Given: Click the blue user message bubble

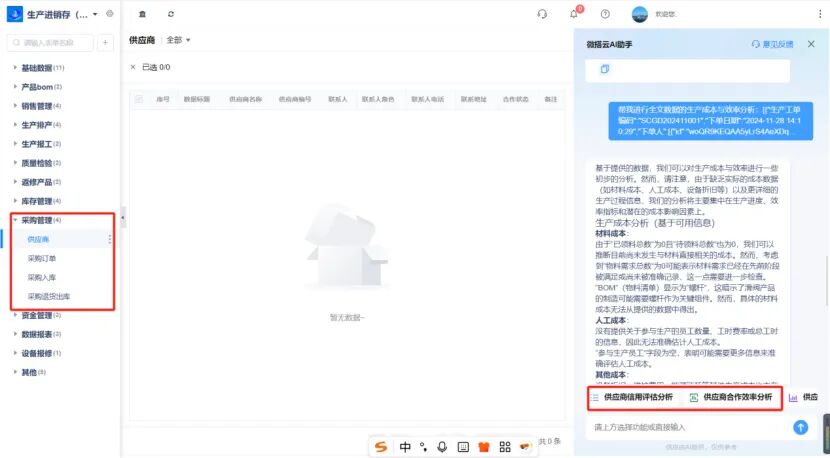Looking at the screenshot, I should click(710, 121).
